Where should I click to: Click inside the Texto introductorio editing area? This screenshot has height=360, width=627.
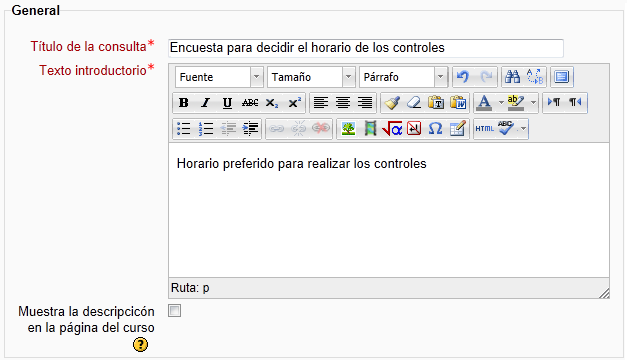click(x=389, y=210)
